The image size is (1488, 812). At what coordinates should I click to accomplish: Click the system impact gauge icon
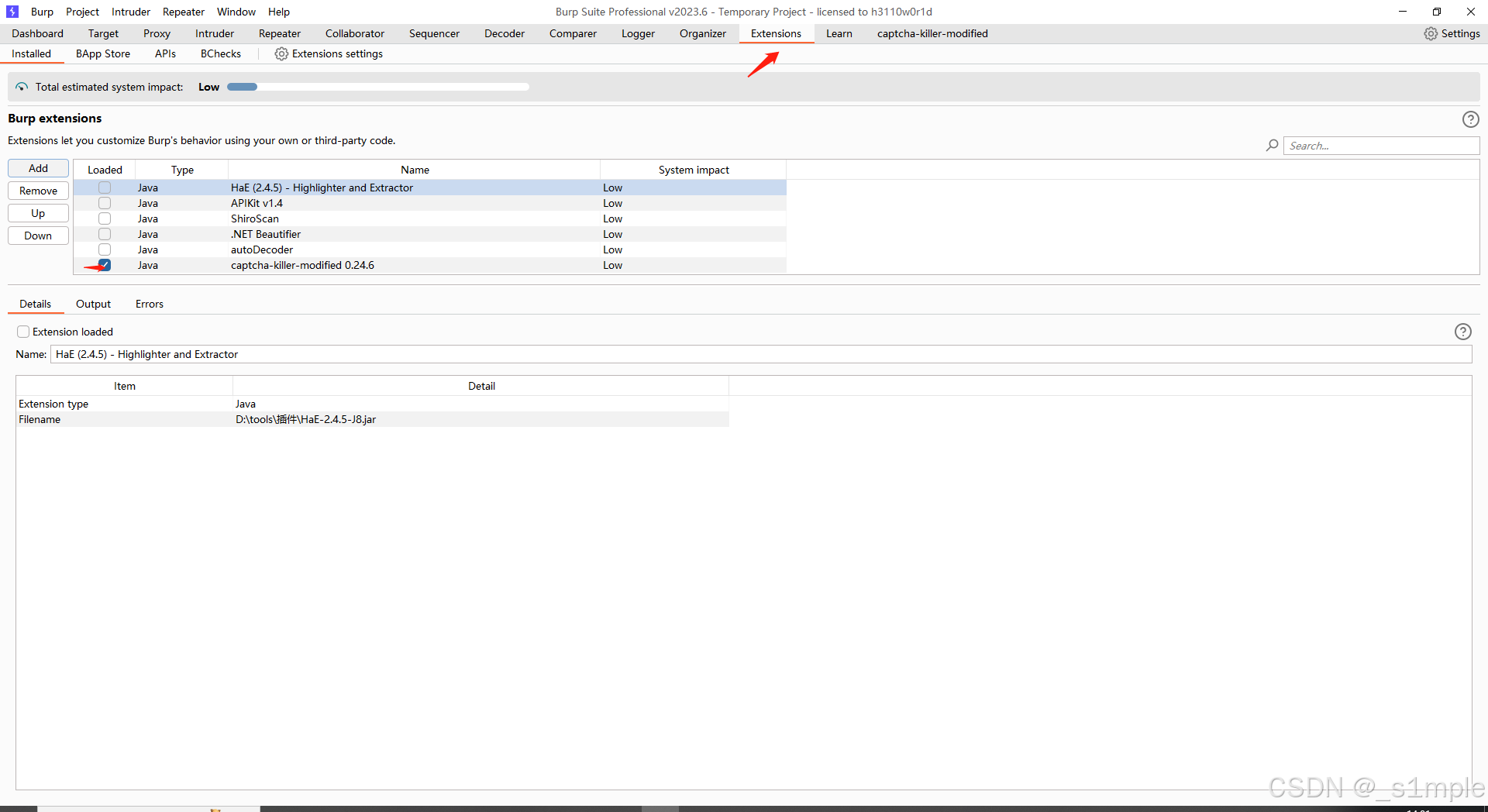pyautogui.click(x=22, y=87)
